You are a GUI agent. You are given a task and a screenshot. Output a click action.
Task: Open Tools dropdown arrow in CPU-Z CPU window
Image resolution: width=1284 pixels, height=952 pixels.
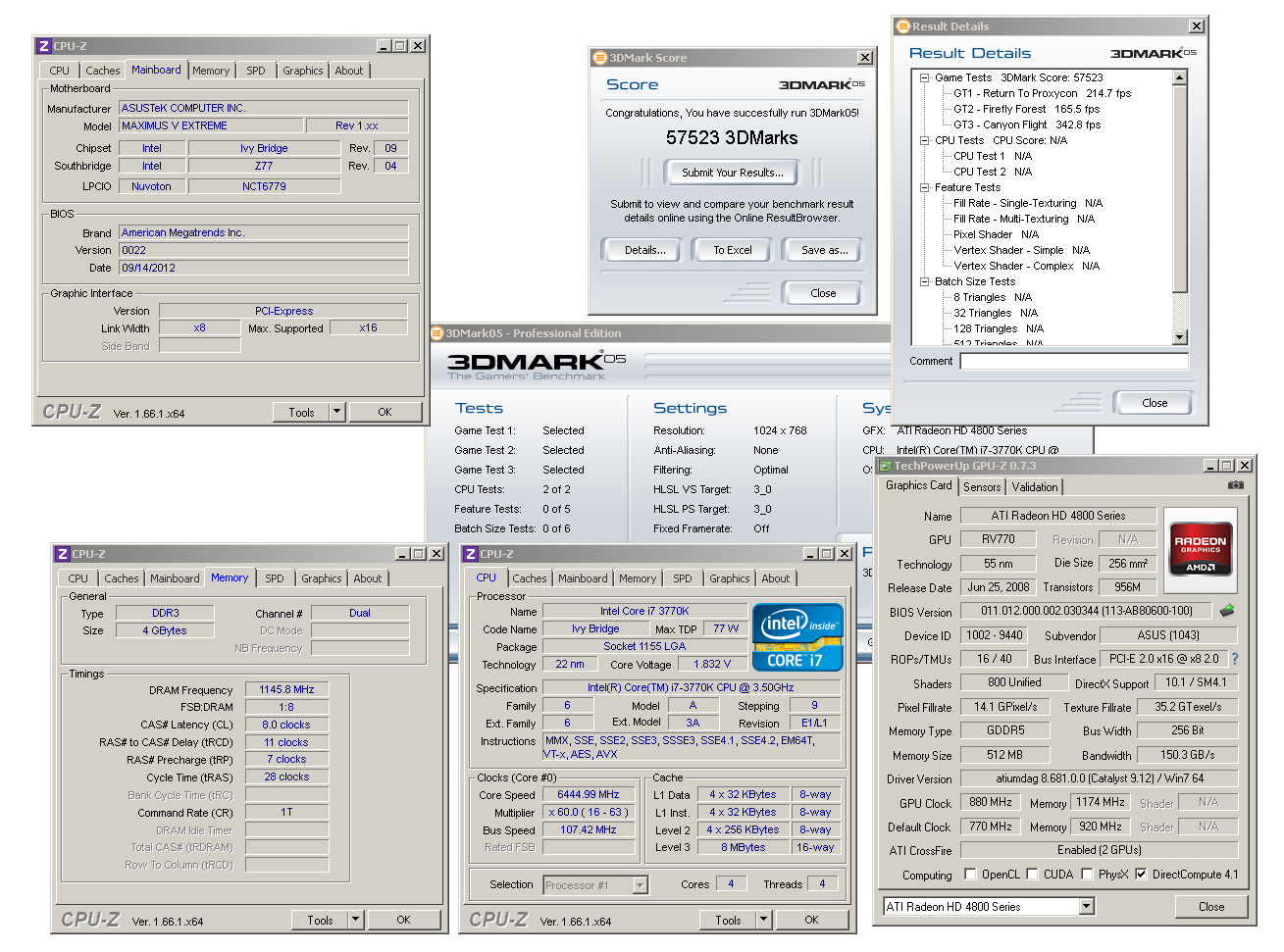(x=763, y=920)
